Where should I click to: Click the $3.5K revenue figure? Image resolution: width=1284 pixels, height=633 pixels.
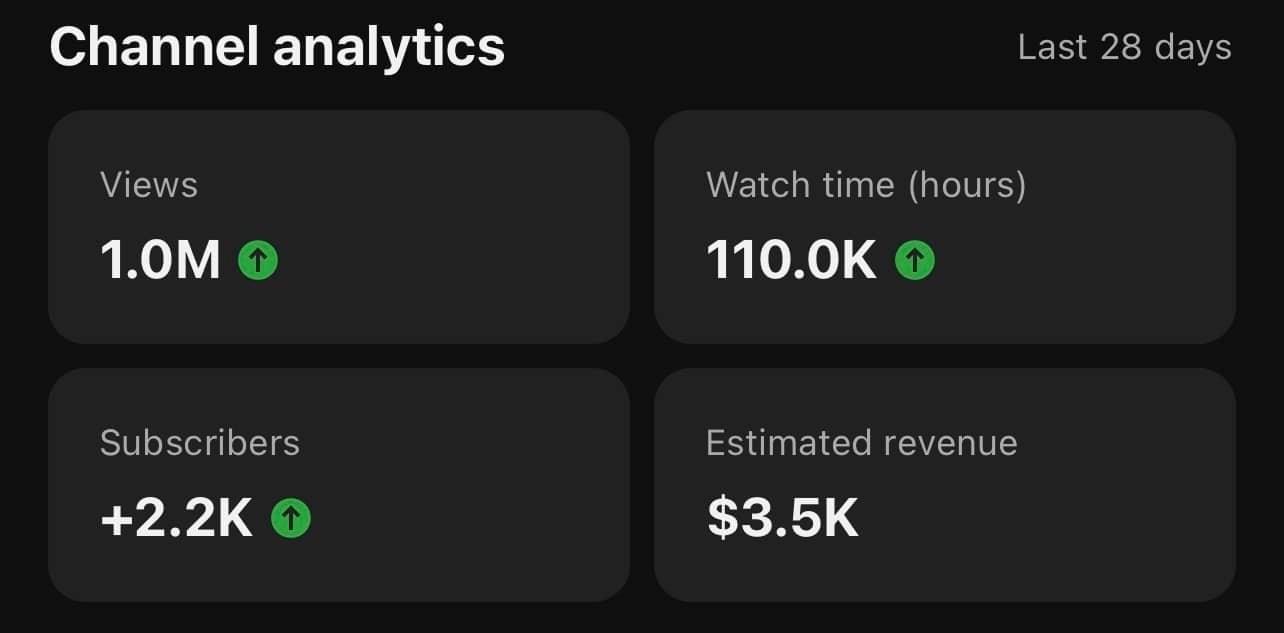(783, 518)
